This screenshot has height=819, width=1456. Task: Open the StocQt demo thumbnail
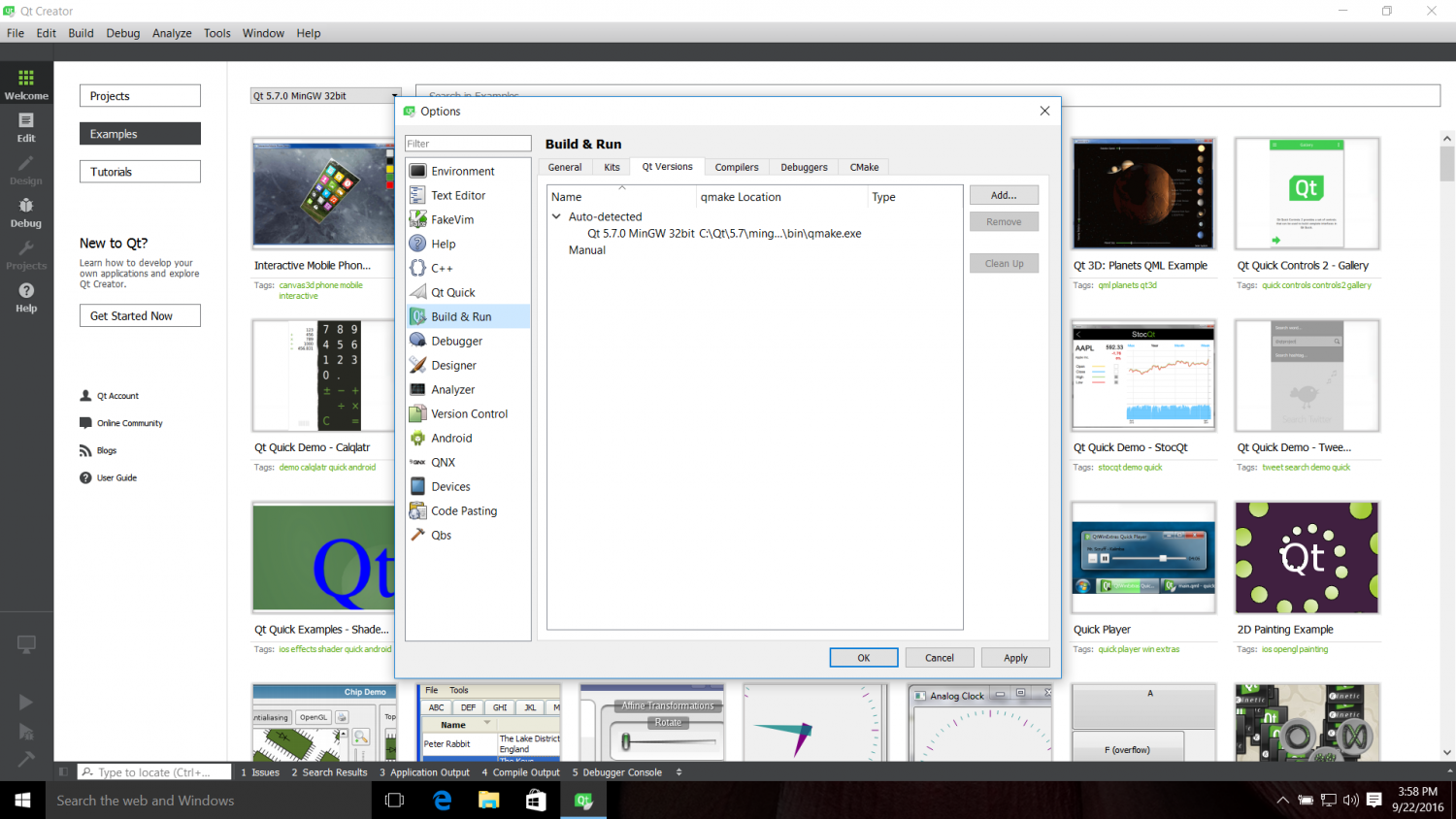coord(1142,376)
